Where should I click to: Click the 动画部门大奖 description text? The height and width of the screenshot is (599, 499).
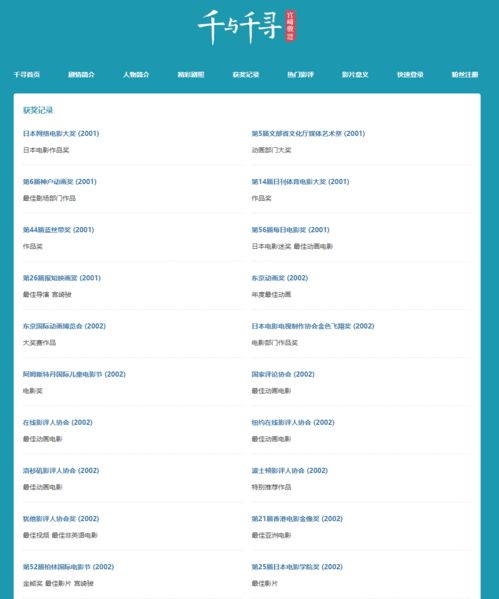271,150
